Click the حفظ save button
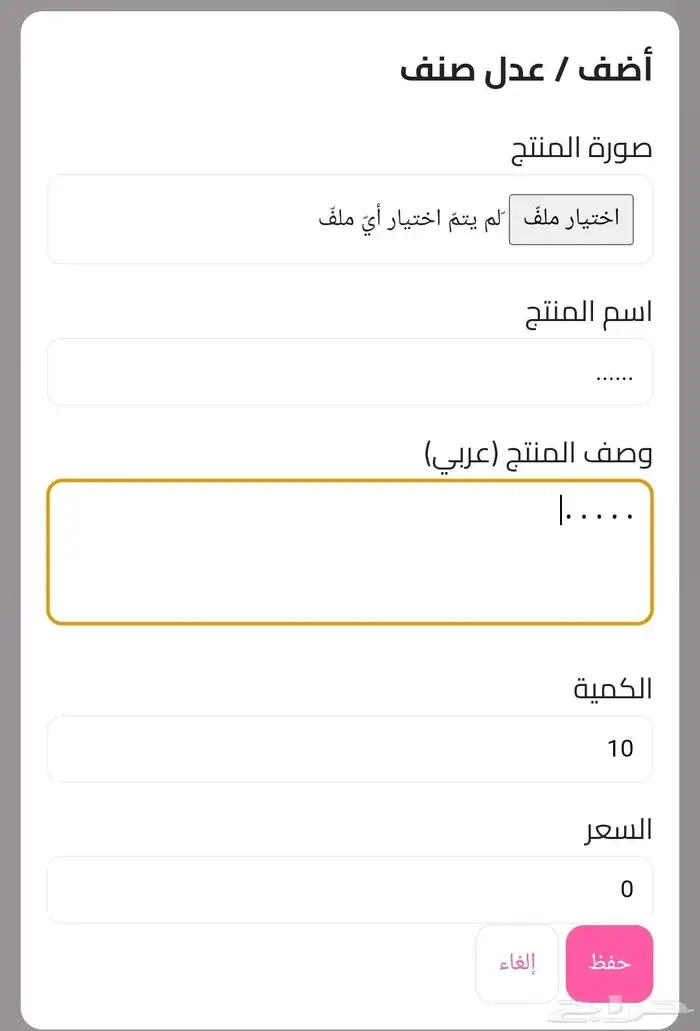 coord(609,963)
